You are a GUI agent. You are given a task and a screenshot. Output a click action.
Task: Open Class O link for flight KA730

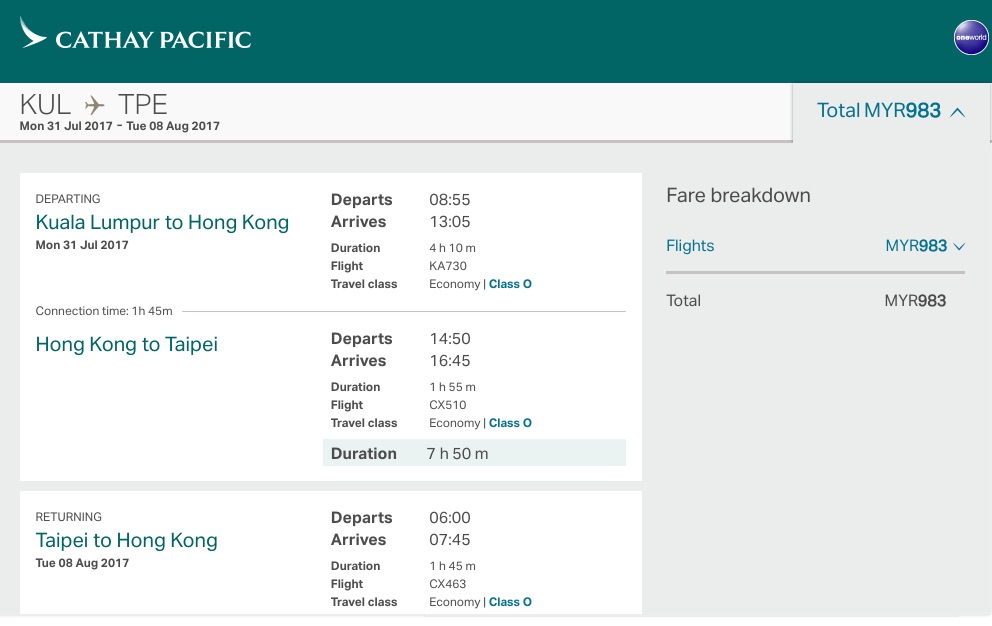pyautogui.click(x=510, y=284)
